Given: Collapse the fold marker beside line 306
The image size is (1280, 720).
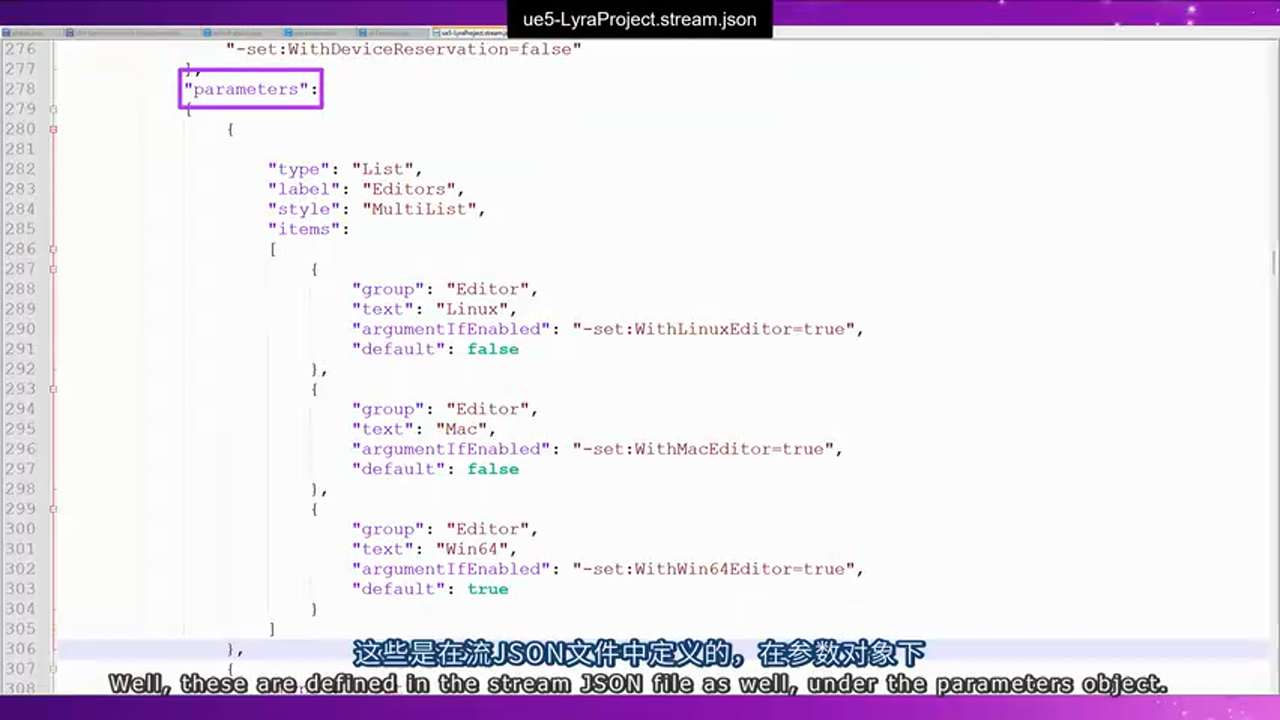Looking at the screenshot, I should tap(52, 649).
